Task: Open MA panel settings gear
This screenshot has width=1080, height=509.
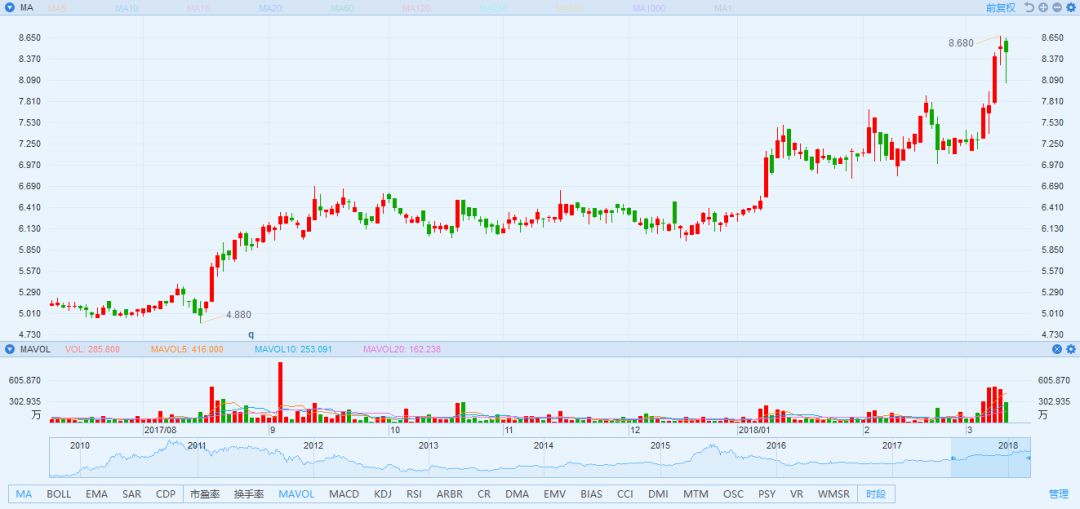Action: [1070, 7]
